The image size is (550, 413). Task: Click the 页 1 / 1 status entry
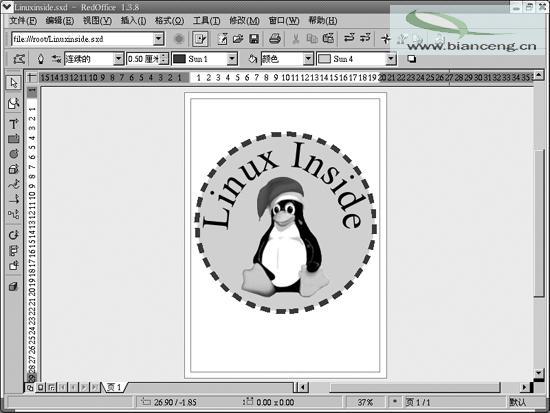tap(417, 402)
